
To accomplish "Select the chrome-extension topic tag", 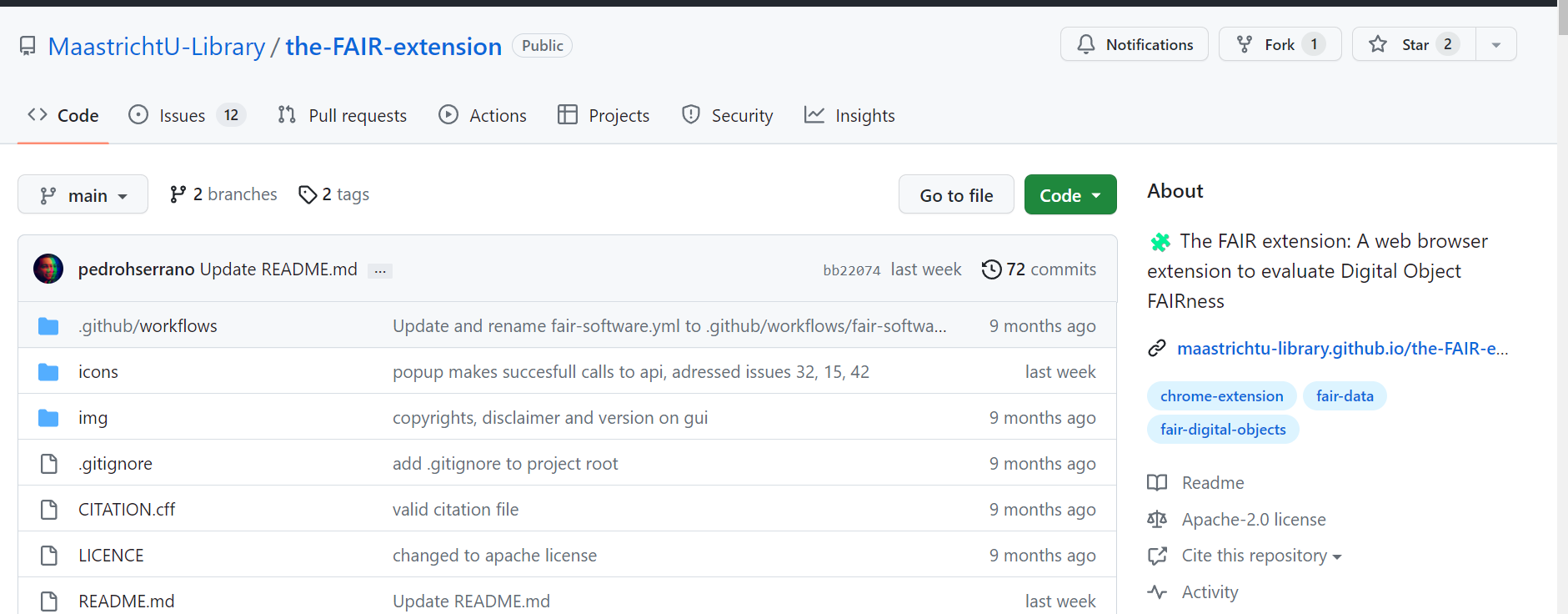I will tap(1221, 396).
